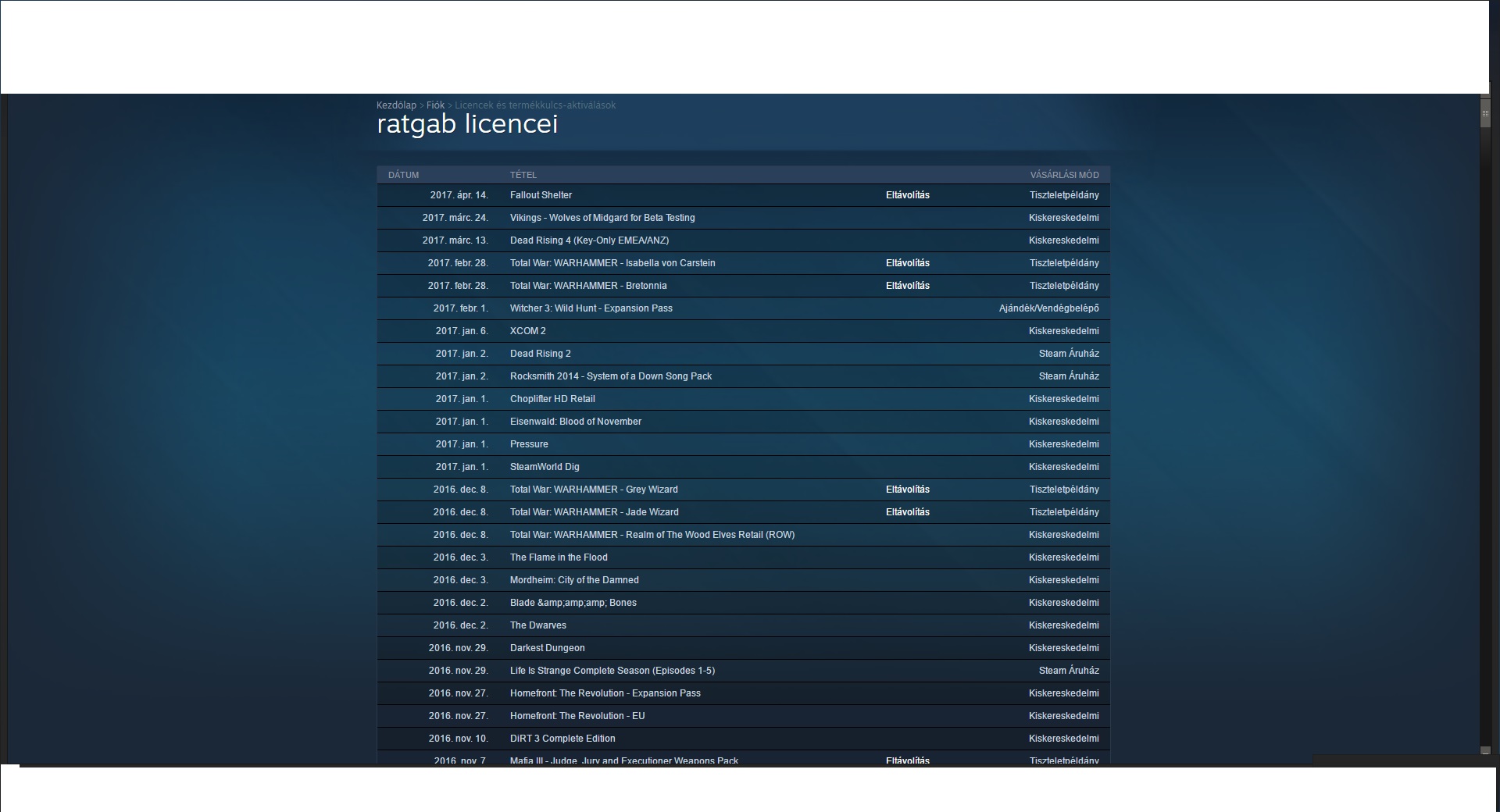Click the Darkest Dungeon entry
Image resolution: width=1500 pixels, height=812 pixels.
548,648
